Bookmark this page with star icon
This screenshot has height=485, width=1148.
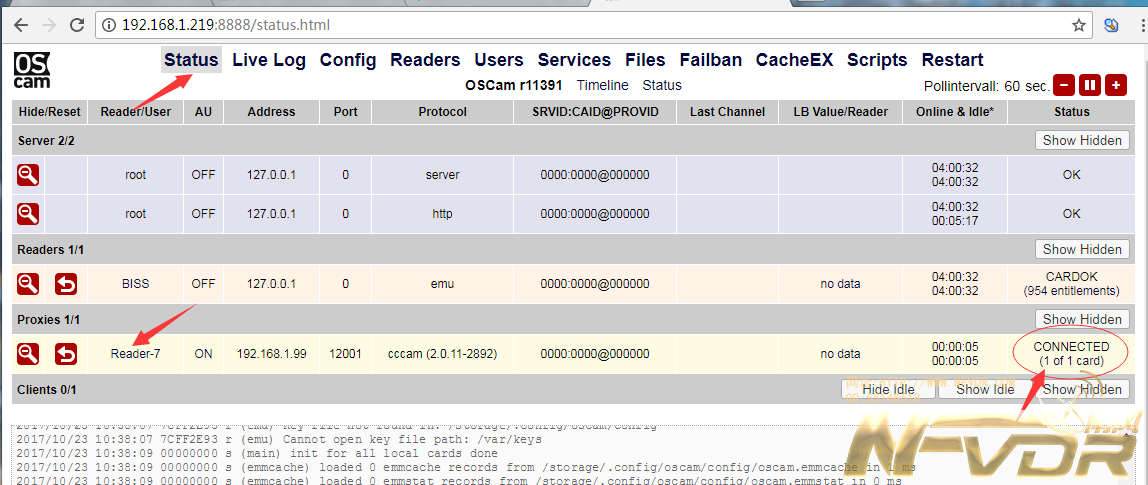[x=1079, y=25]
